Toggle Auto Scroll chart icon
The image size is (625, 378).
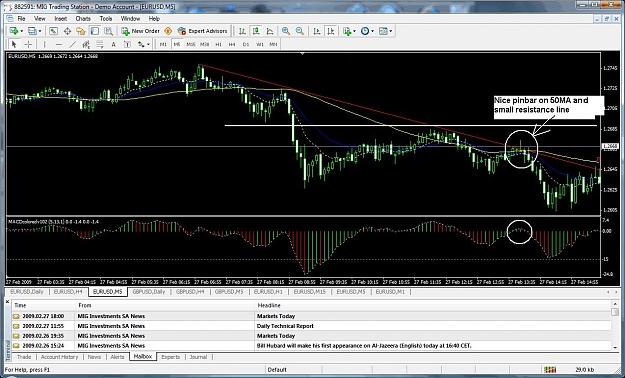tap(317, 31)
